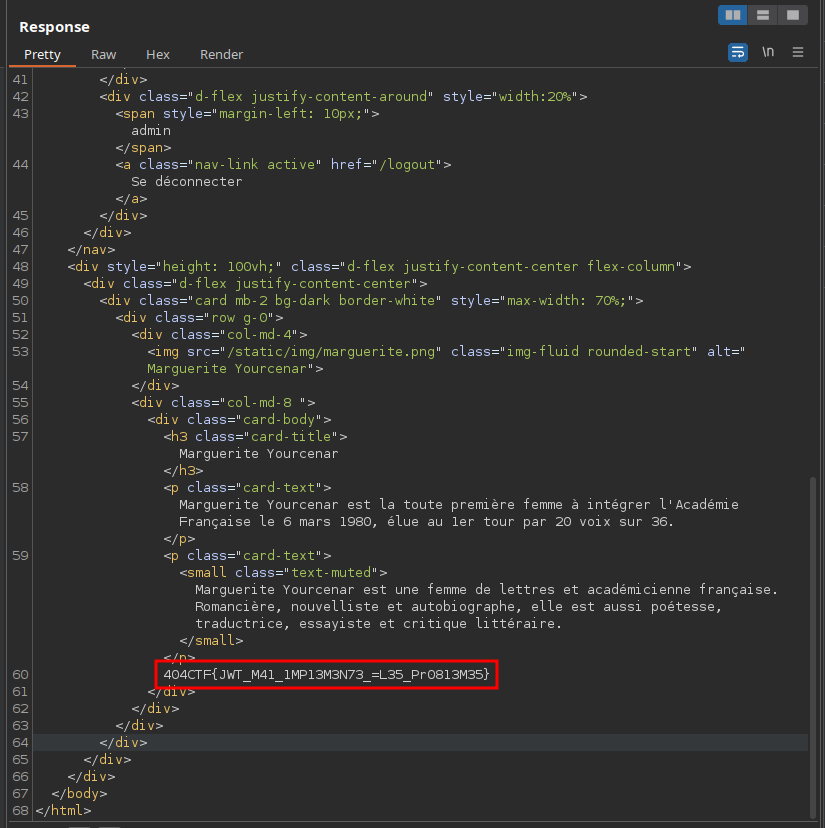
Task: Click the "Se déconnecter" text in the code
Action: [186, 181]
